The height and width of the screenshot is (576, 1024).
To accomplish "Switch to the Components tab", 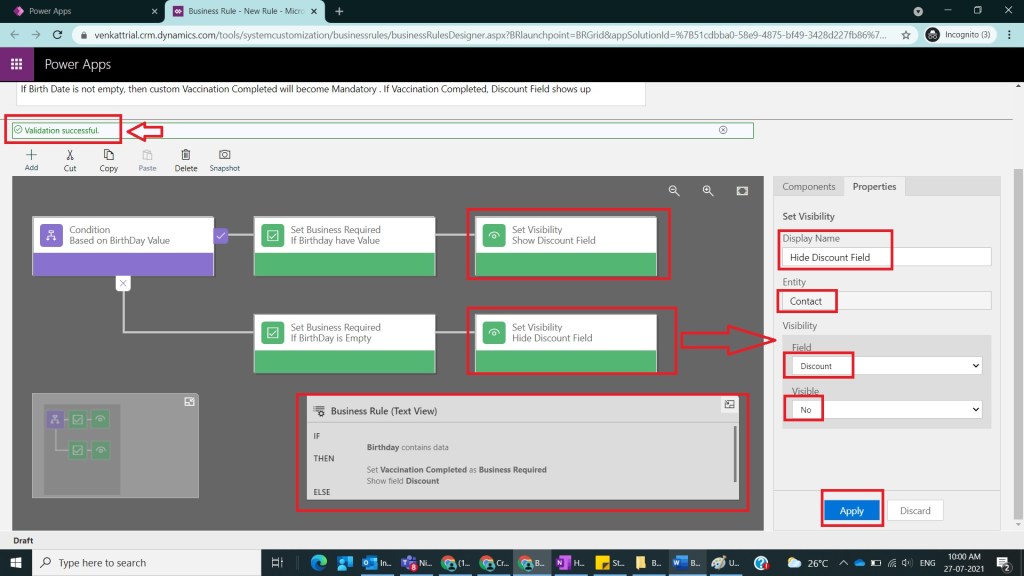I will (x=808, y=187).
